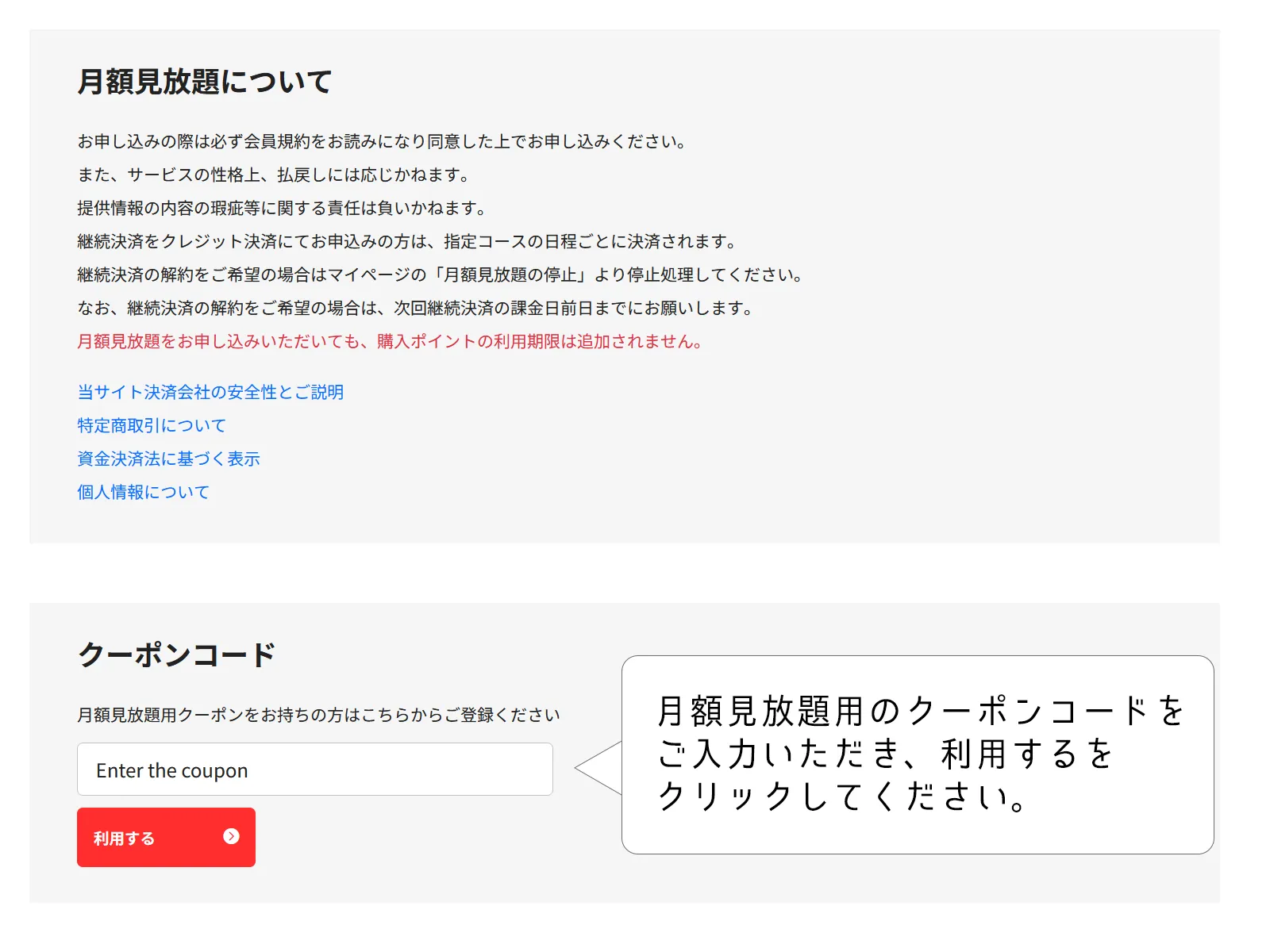Click the 「月額見放題の停止」 instruction sentence
Image resolution: width=1270 pixels, height=952 pixels.
point(440,274)
